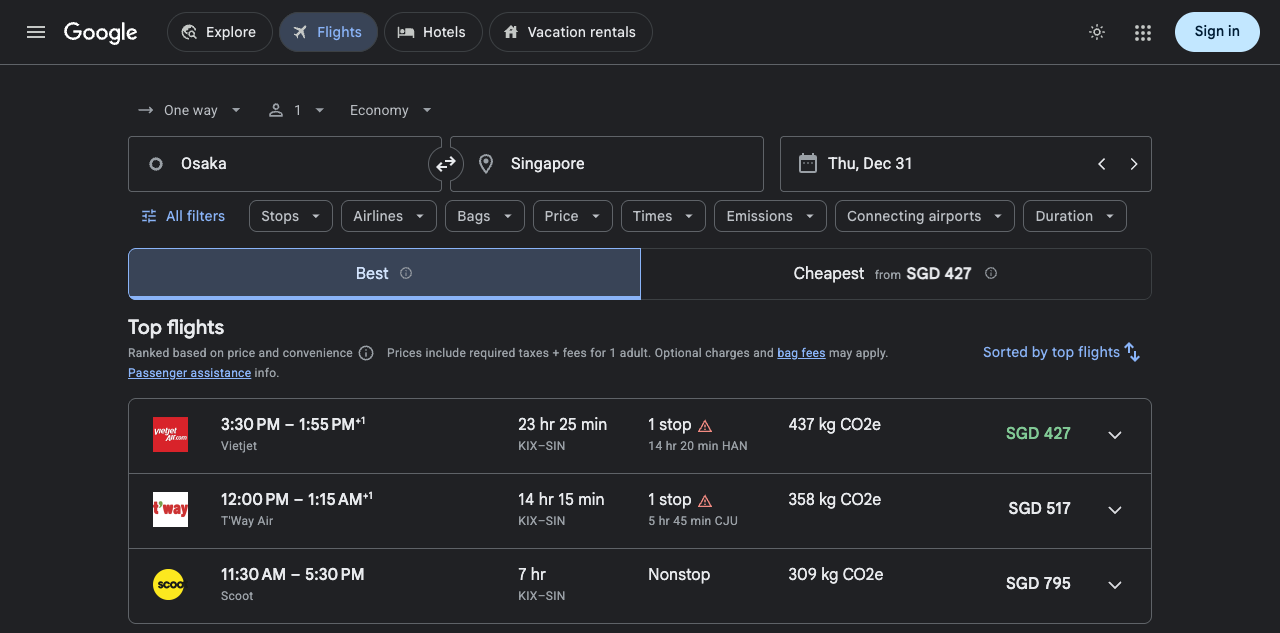Toggle the dark theme brightness icon
The width and height of the screenshot is (1280, 633).
click(x=1097, y=32)
